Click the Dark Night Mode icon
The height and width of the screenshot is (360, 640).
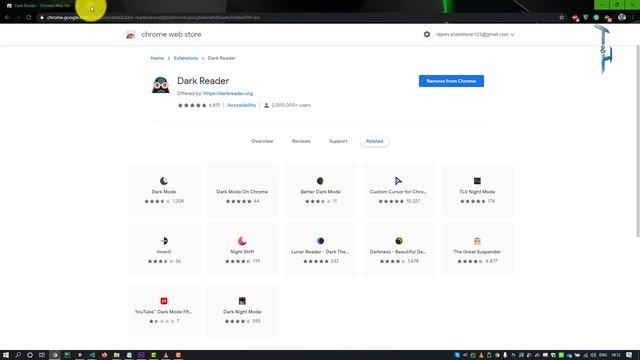242,301
